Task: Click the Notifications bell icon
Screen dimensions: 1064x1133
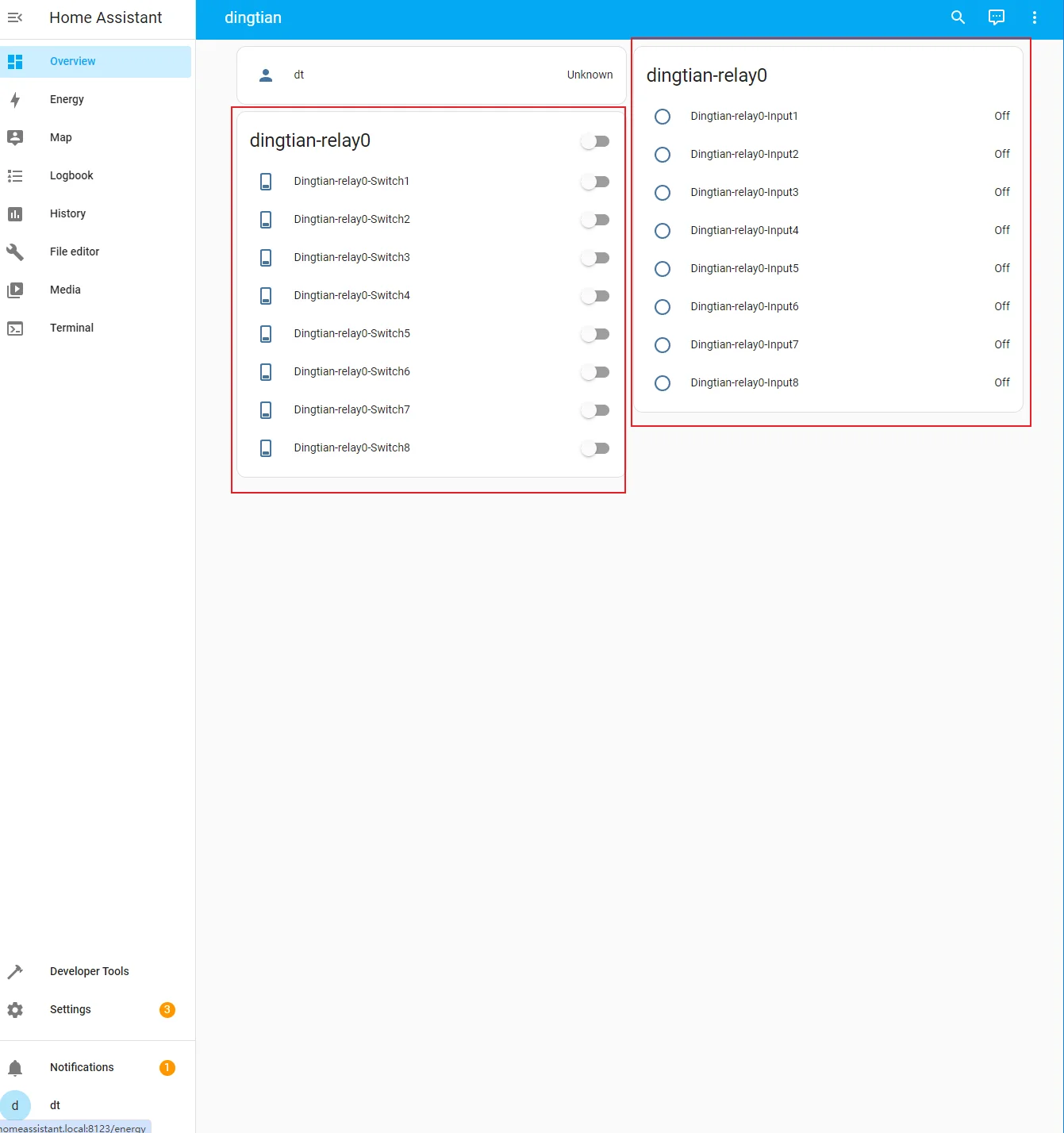Action: [15, 1067]
